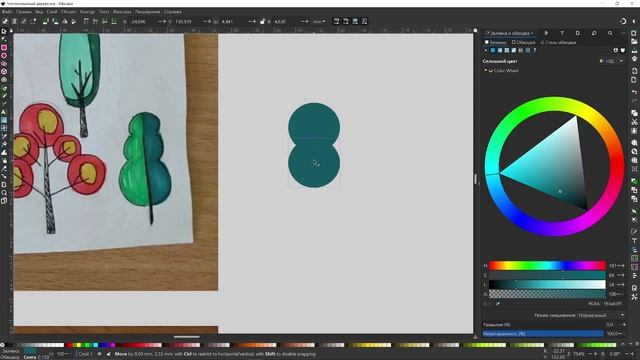Open Правка menu
Image resolution: width=640 pixels, height=360 pixels.
24,12
